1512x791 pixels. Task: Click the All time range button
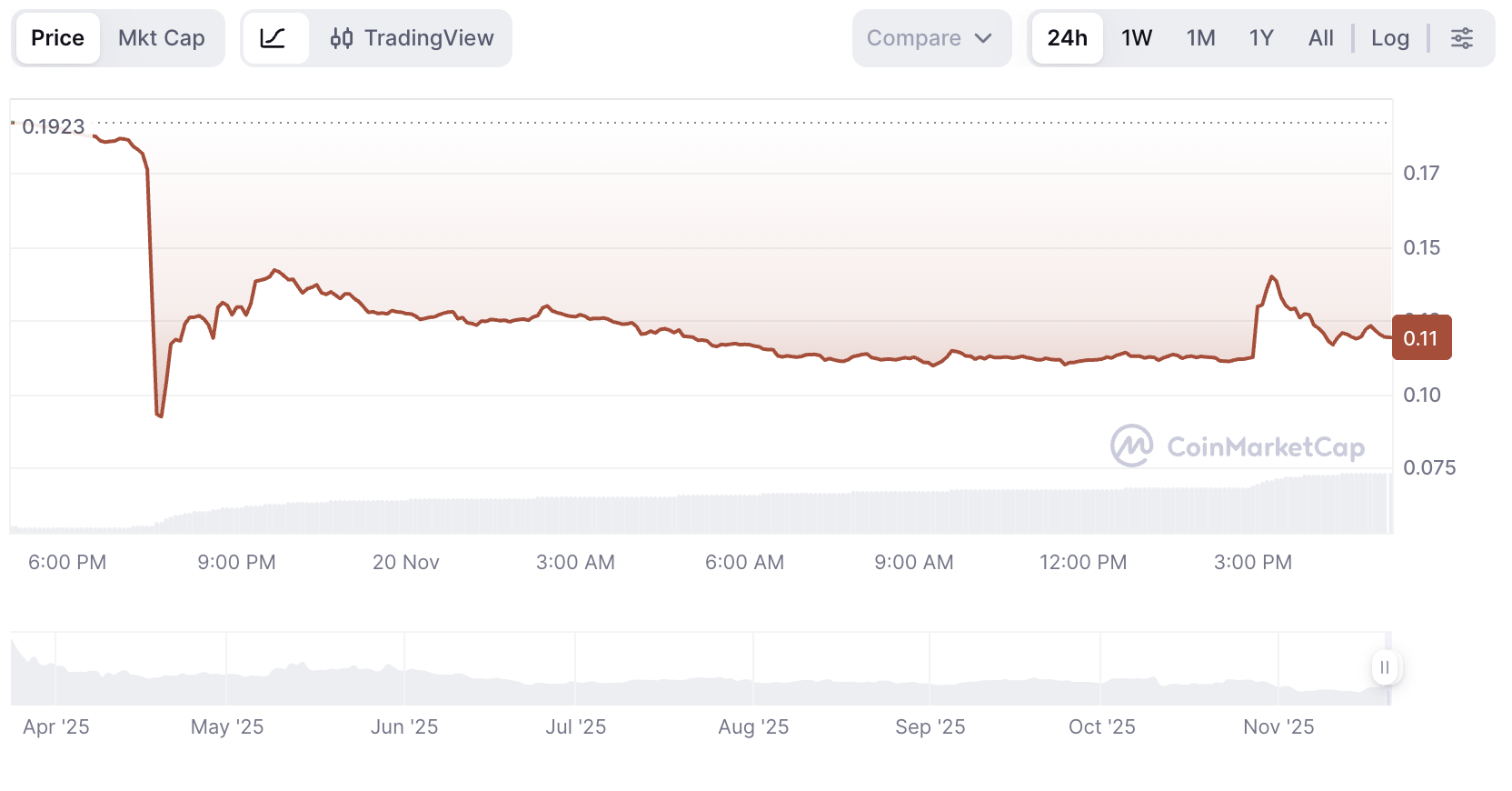click(1320, 37)
